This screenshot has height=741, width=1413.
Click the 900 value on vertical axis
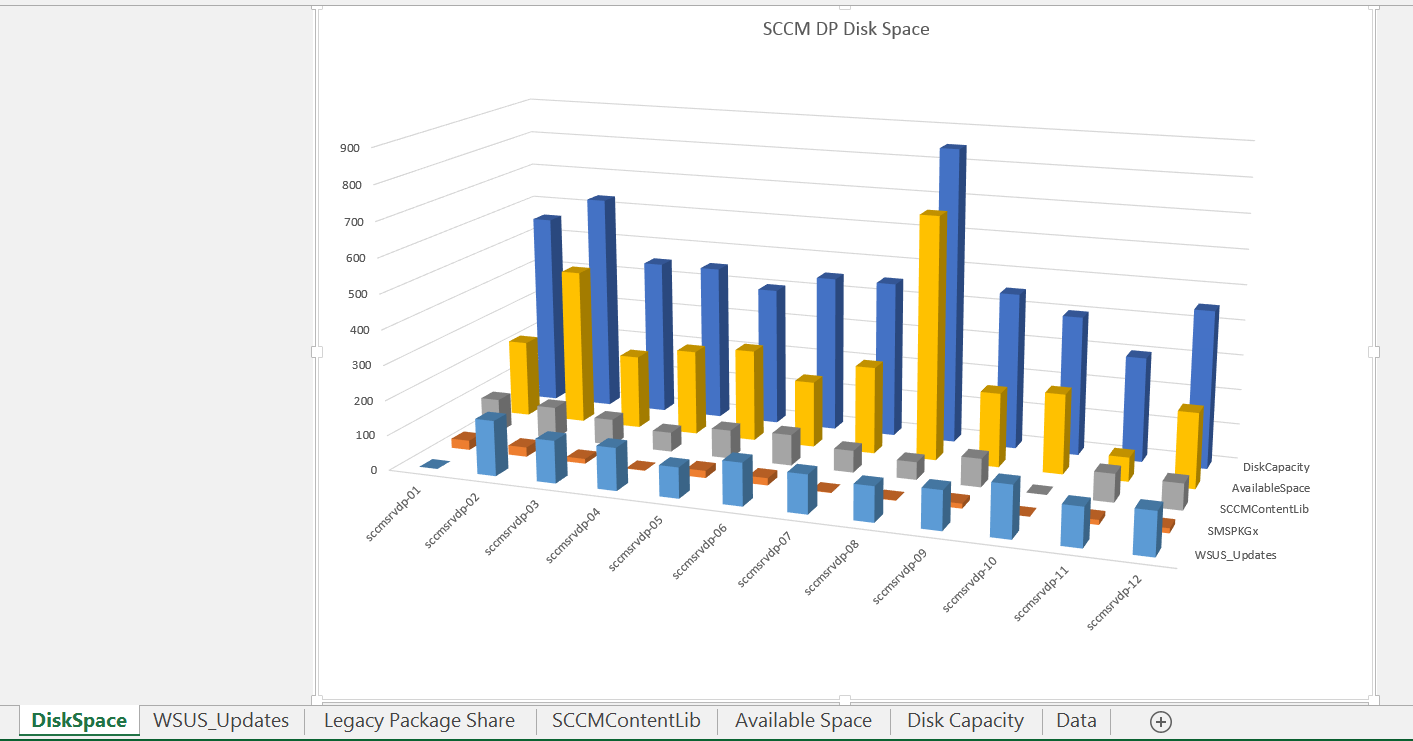pos(349,148)
